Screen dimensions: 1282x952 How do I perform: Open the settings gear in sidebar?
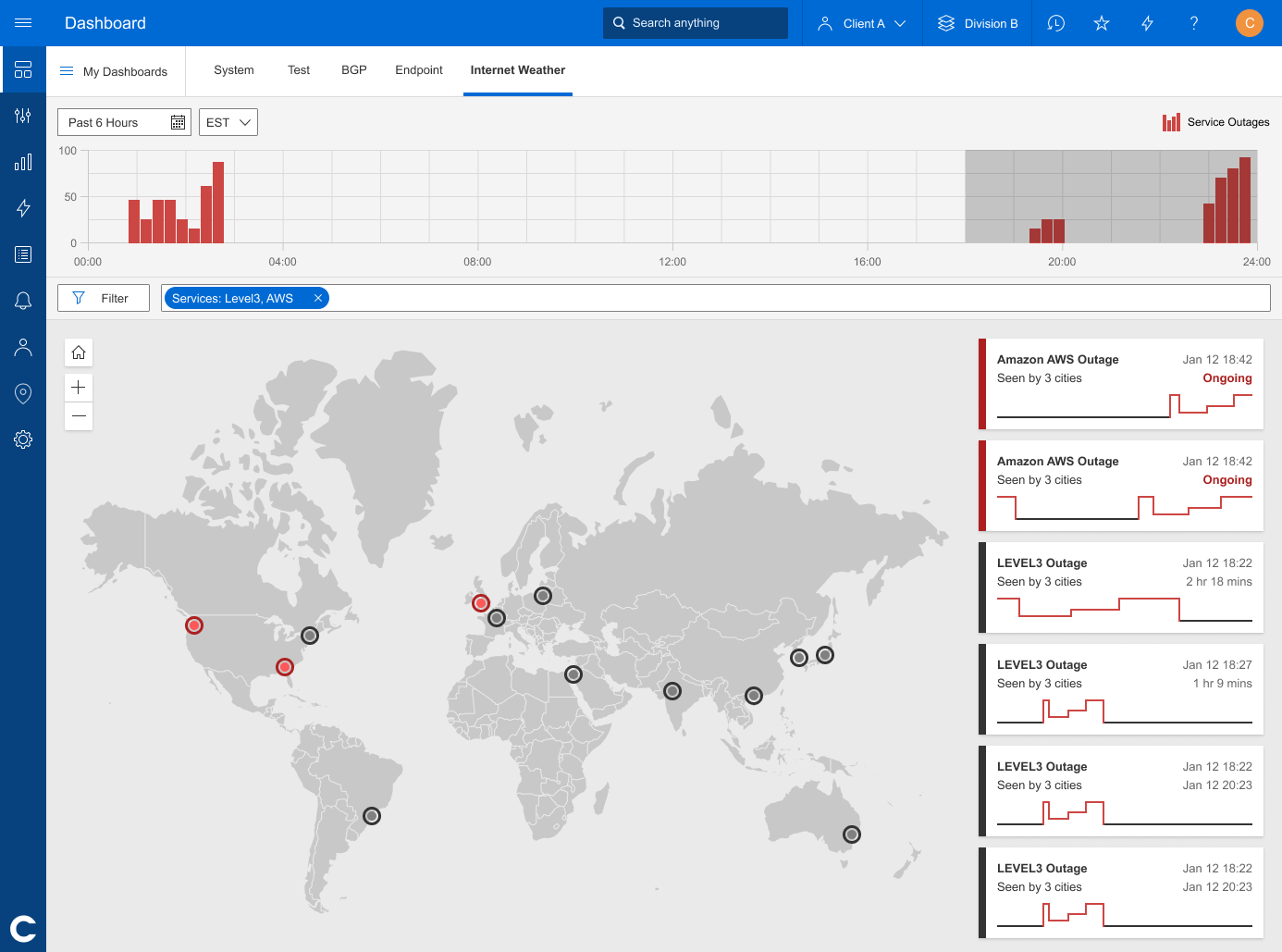click(x=23, y=439)
